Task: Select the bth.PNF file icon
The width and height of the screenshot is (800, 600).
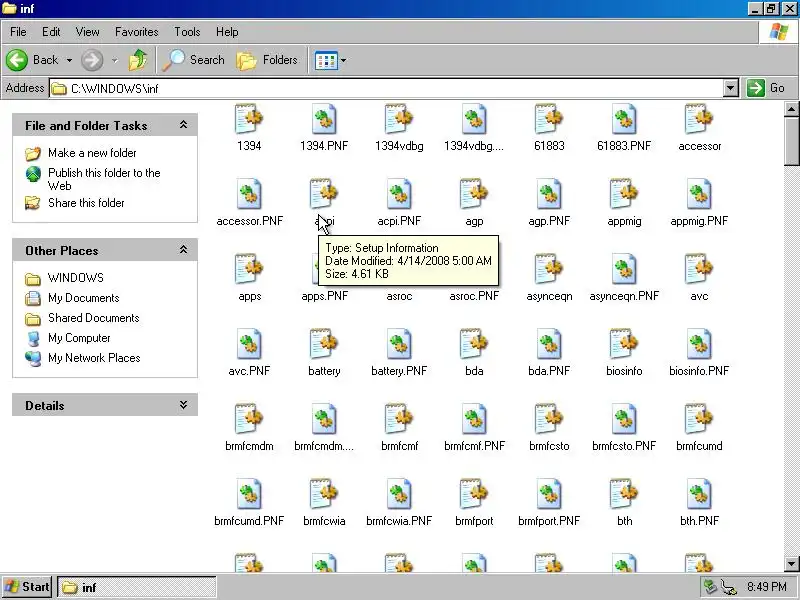Action: pyautogui.click(x=699, y=494)
